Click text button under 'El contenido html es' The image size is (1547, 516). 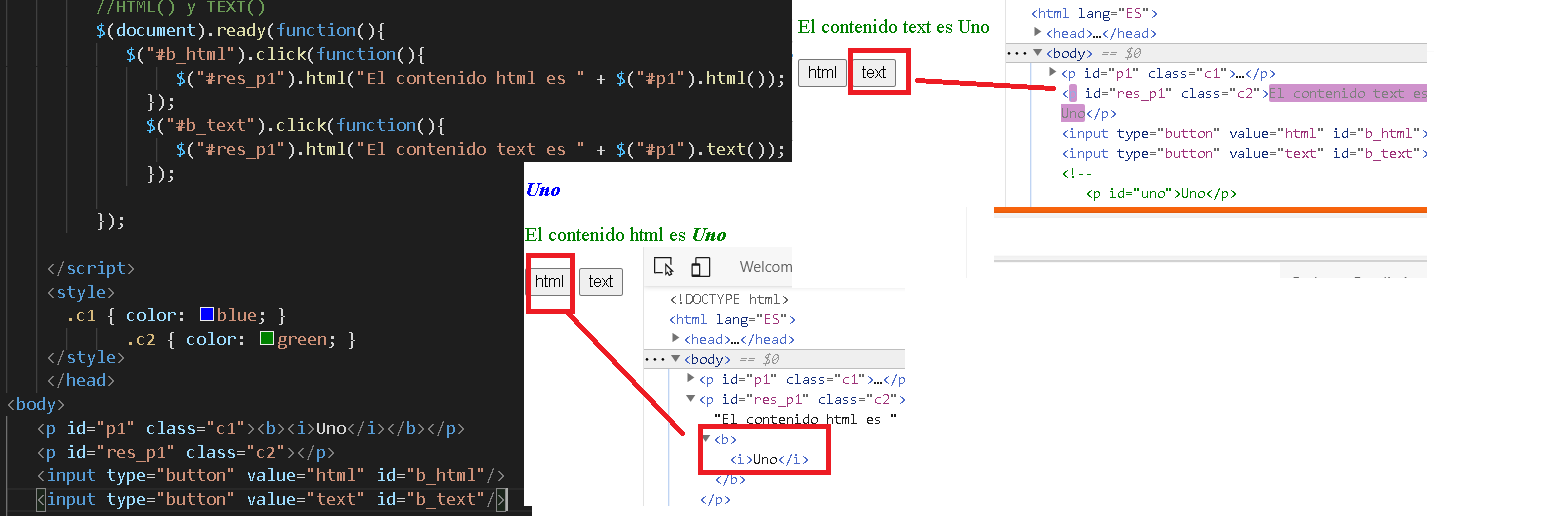tap(601, 282)
